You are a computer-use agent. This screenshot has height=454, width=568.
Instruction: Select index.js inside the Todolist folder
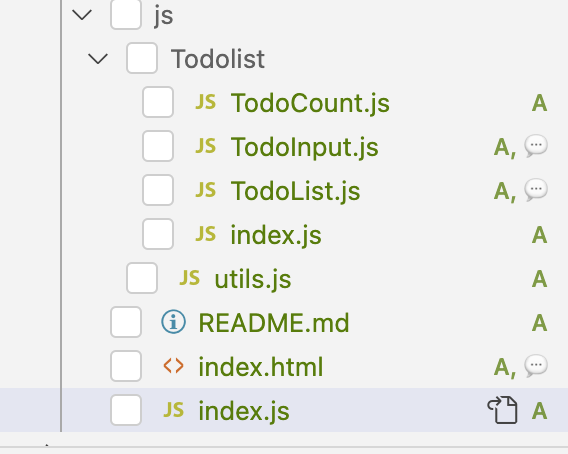[276, 235]
